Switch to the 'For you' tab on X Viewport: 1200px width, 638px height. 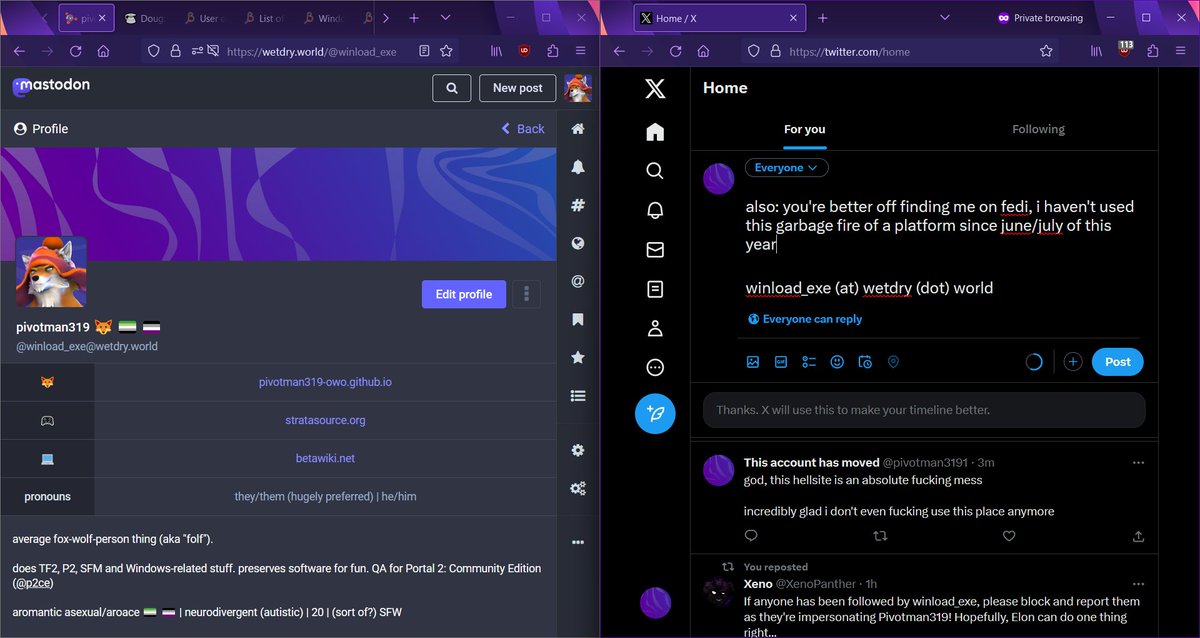coord(805,129)
